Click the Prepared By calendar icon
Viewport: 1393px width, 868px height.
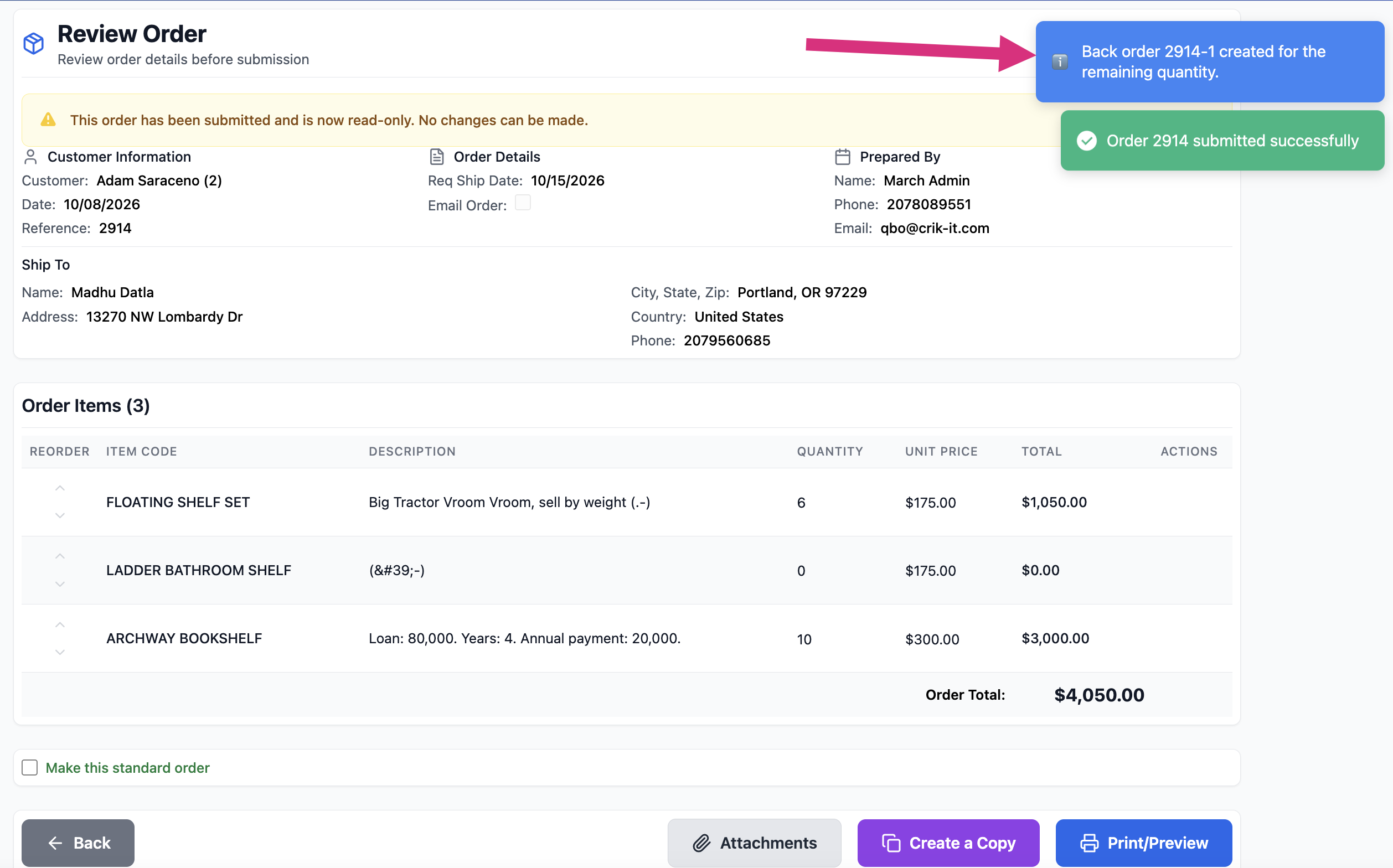(842, 157)
